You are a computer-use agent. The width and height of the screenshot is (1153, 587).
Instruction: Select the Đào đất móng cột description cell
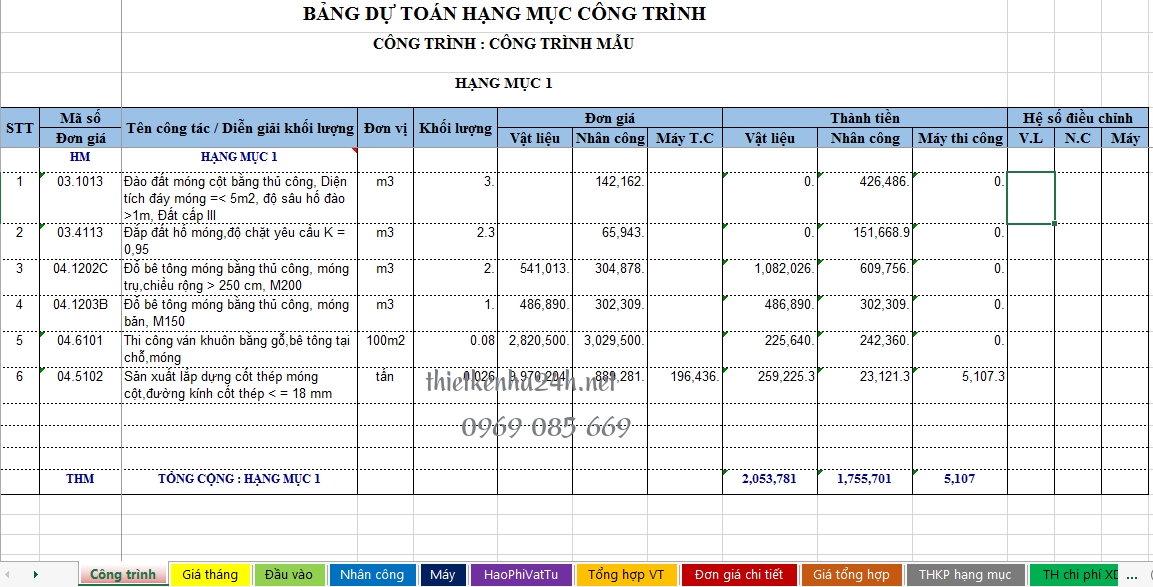click(x=240, y=198)
